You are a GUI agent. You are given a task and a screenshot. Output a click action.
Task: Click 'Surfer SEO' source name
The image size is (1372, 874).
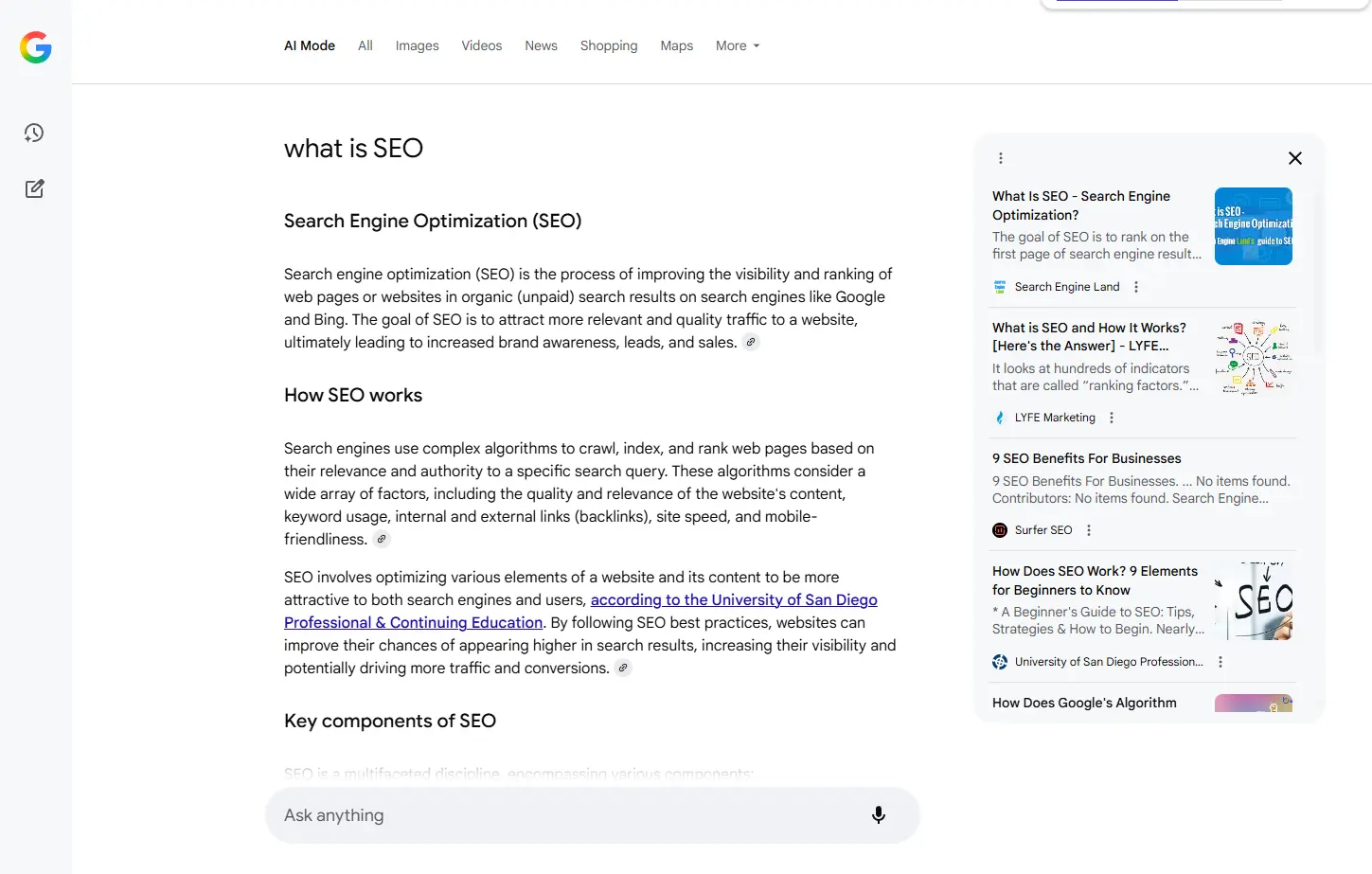(1043, 530)
